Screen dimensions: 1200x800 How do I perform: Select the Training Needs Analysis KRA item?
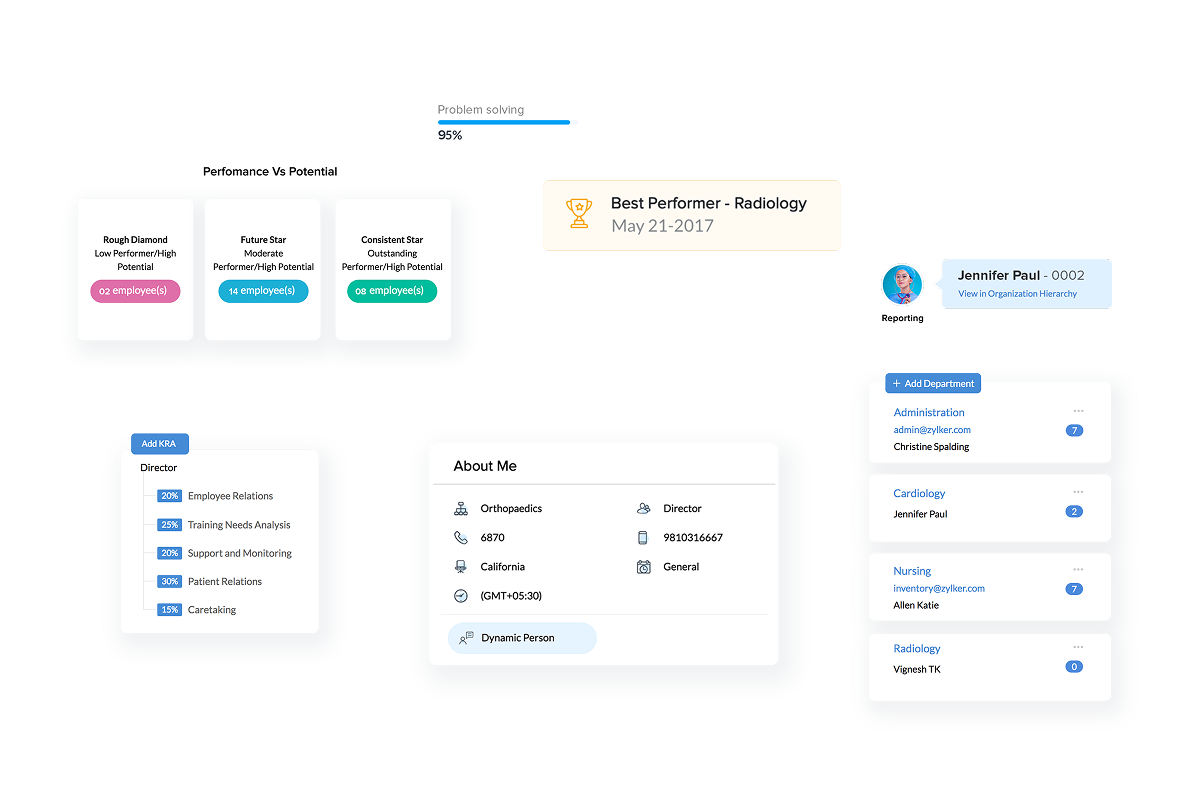point(239,525)
